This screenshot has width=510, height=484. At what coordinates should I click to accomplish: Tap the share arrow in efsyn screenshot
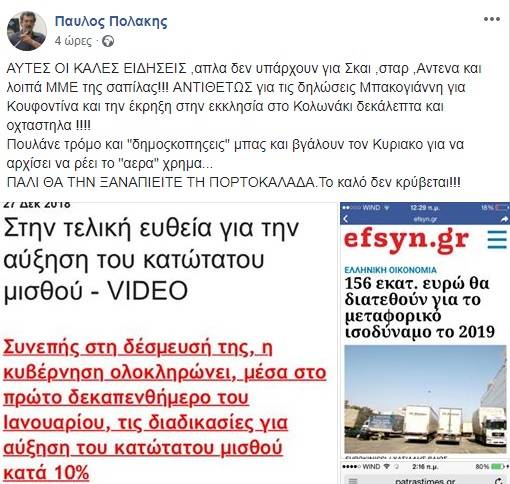point(504,219)
